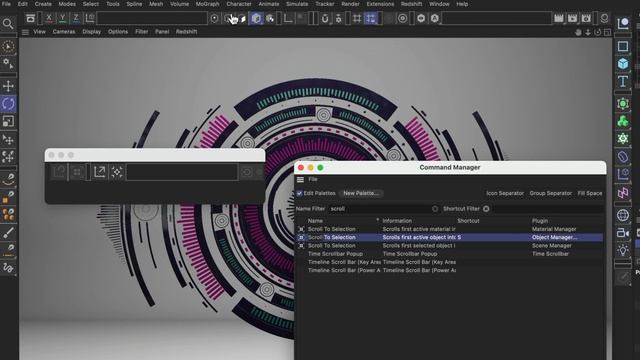Open viewport Display menu

[x=91, y=32]
